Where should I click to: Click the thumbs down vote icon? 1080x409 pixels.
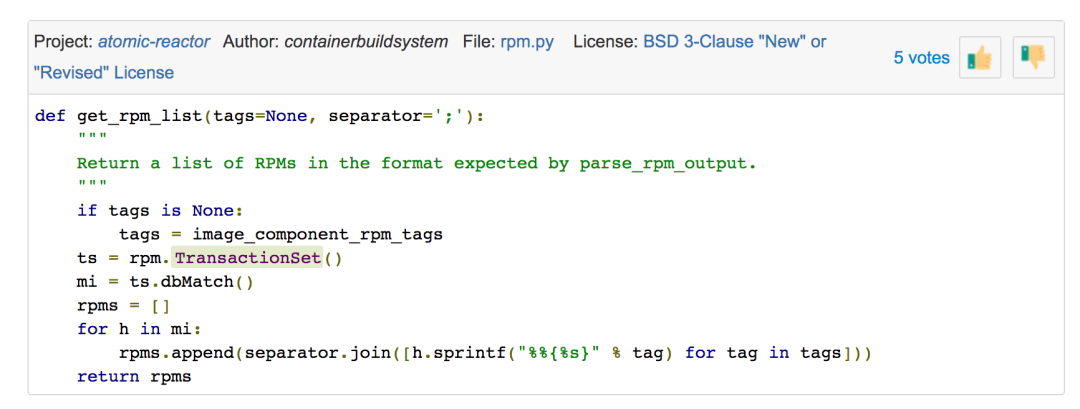point(1033,58)
